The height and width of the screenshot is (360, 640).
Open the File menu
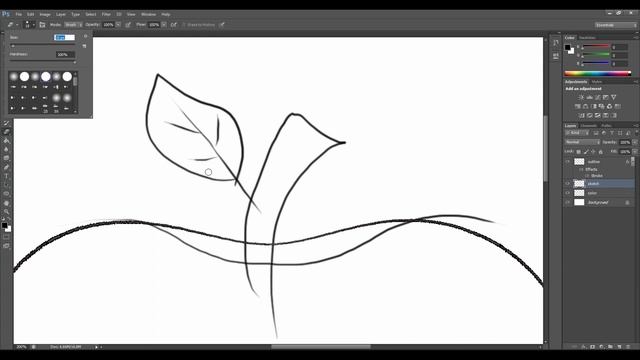(x=19, y=14)
